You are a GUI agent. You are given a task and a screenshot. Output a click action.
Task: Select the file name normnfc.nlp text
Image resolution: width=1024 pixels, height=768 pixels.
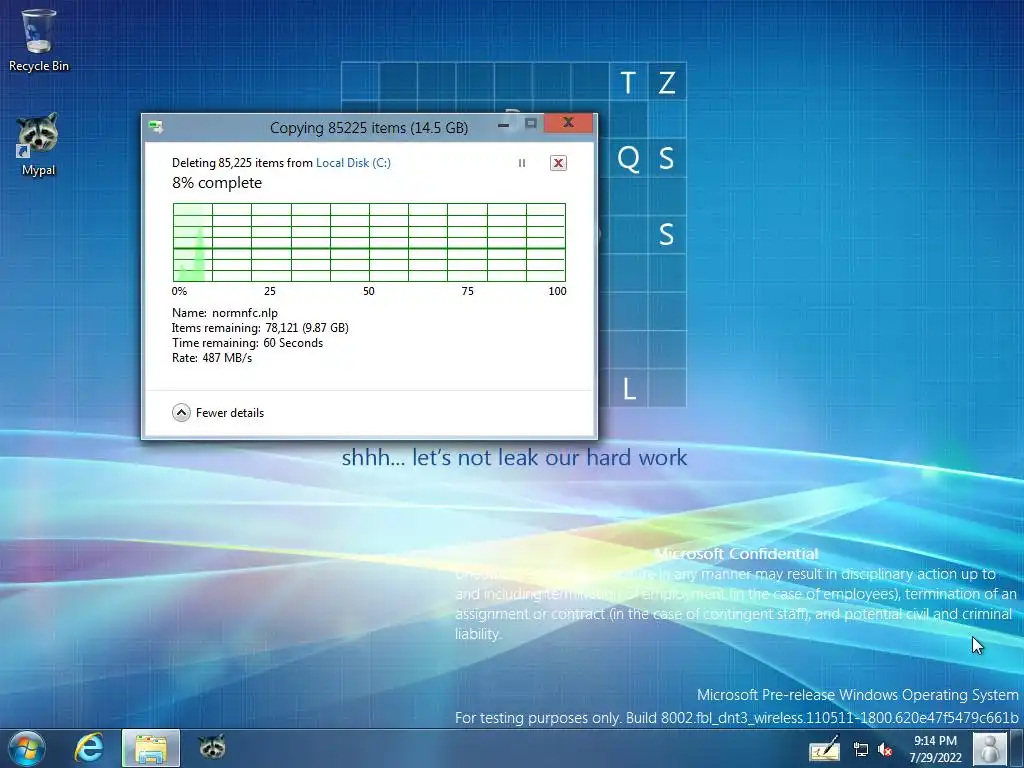coord(245,313)
